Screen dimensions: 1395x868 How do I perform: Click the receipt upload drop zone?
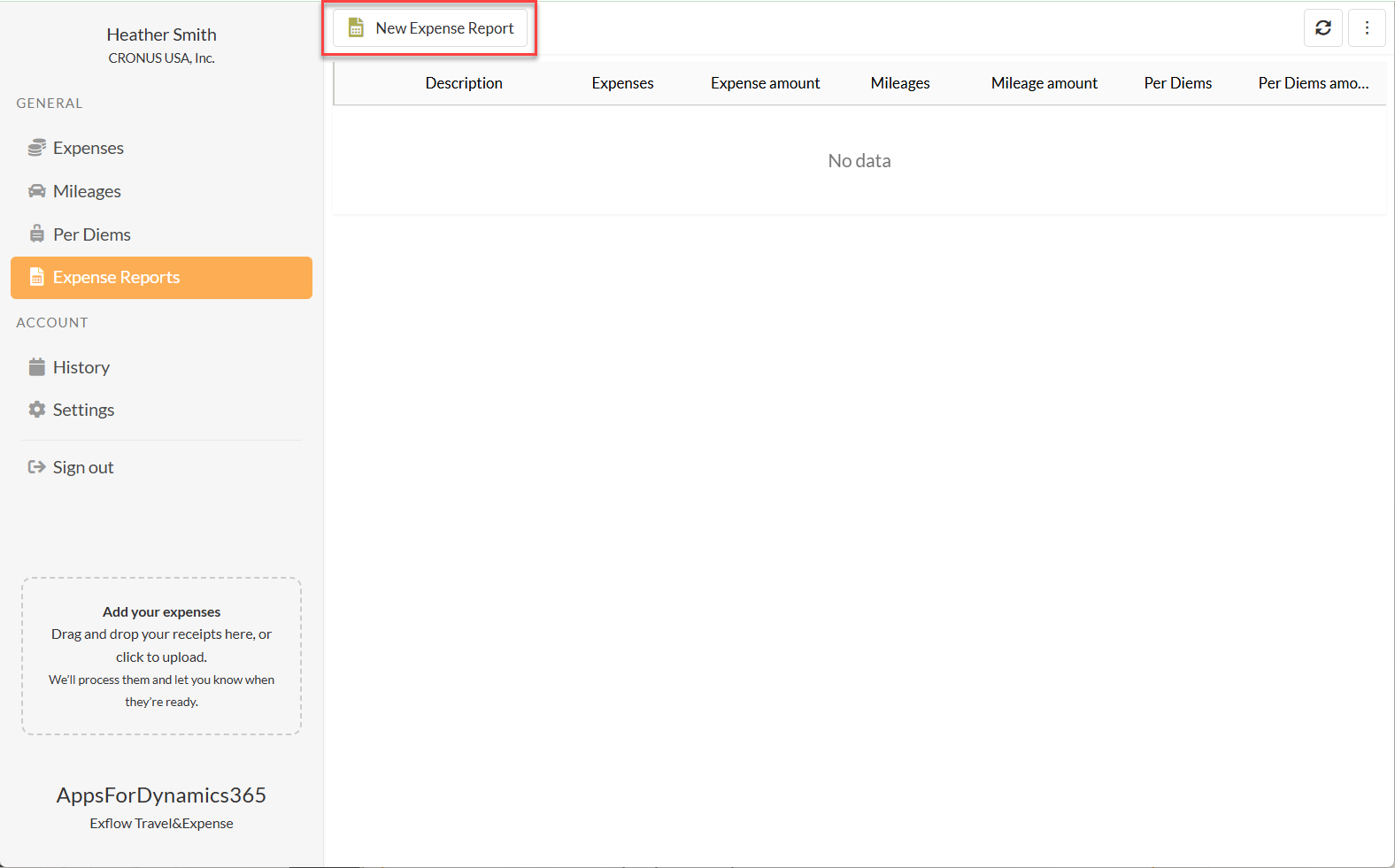[161, 656]
